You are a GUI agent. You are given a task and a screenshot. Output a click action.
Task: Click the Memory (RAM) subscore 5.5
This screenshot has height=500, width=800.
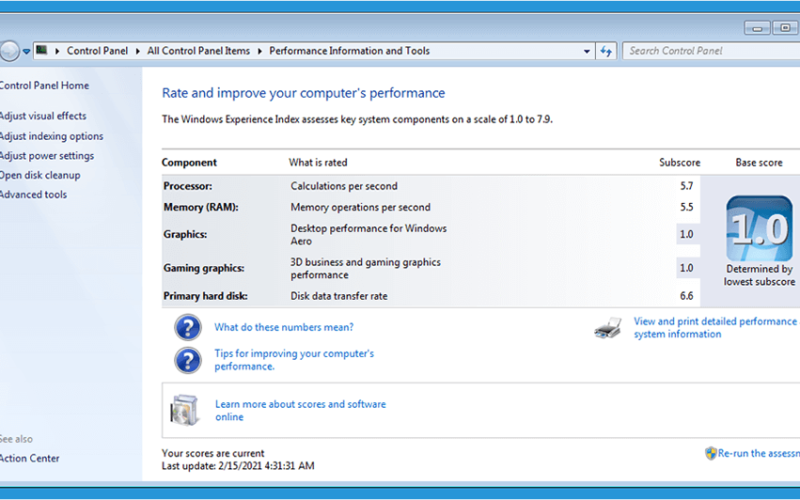(x=686, y=207)
